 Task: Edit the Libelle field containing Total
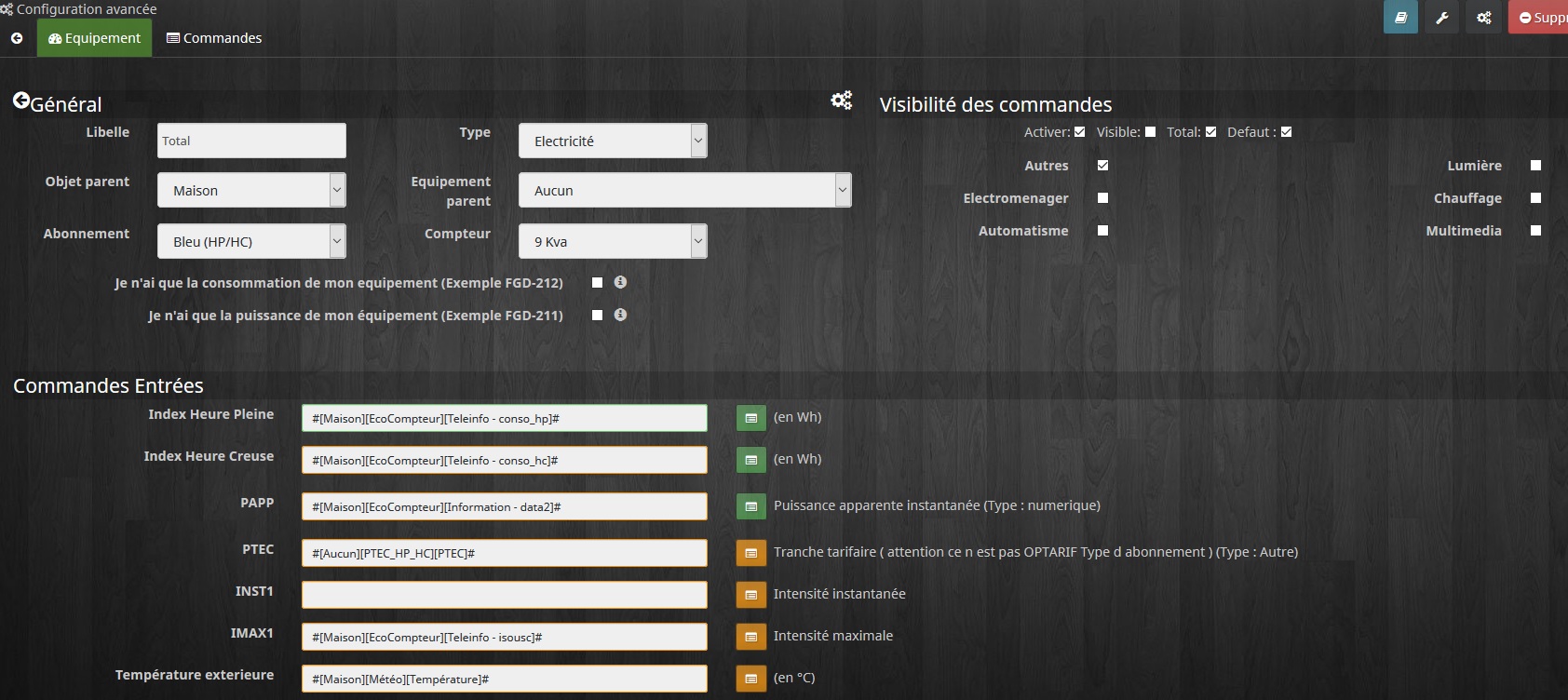(x=251, y=141)
